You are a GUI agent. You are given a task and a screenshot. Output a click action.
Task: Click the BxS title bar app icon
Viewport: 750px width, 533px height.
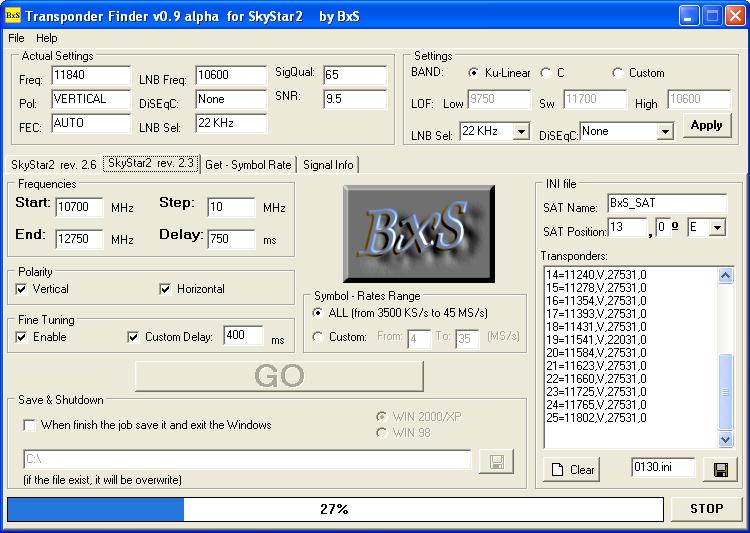(x=12, y=15)
